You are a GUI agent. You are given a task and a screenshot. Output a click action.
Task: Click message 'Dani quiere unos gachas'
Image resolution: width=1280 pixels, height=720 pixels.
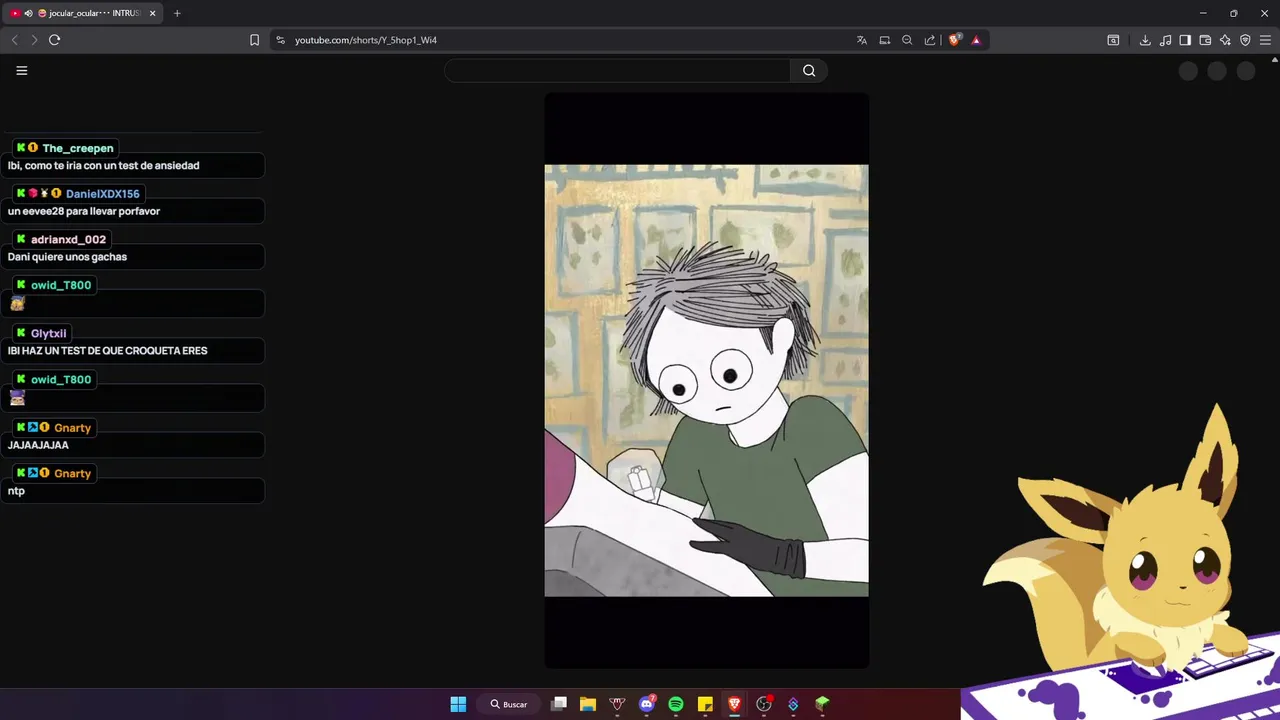point(67,257)
